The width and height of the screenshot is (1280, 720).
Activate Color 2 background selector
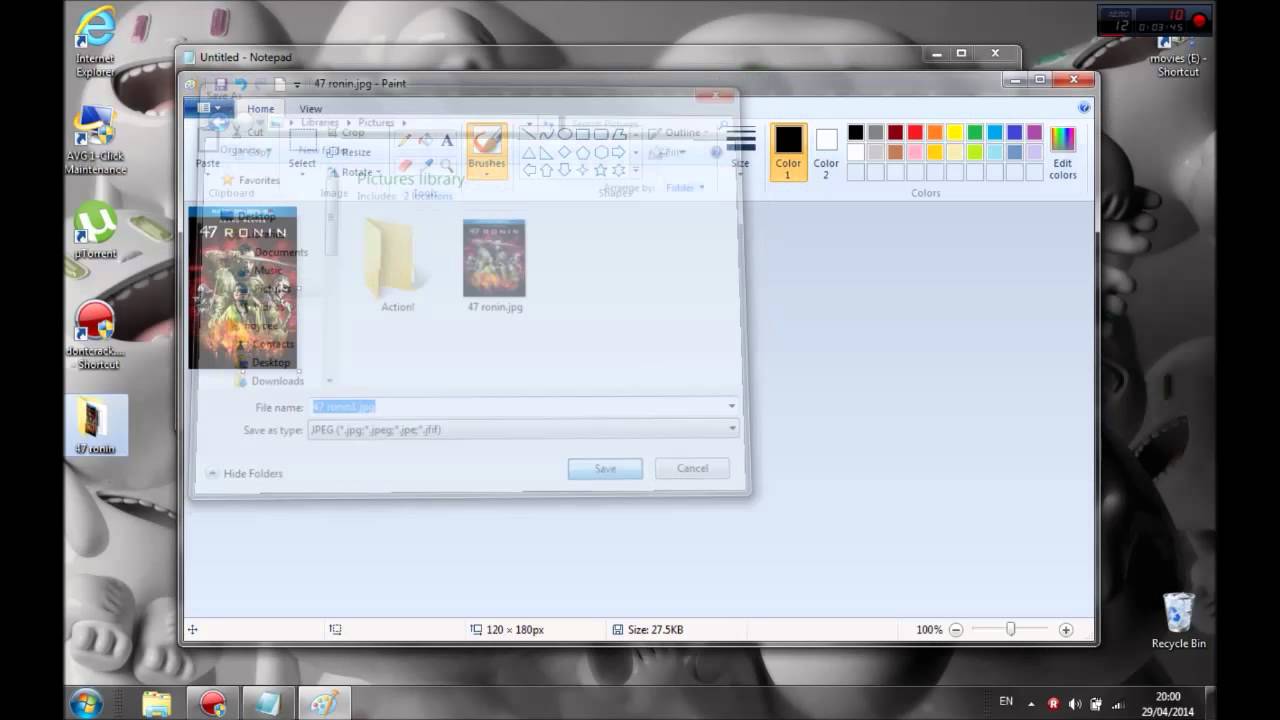[826, 152]
